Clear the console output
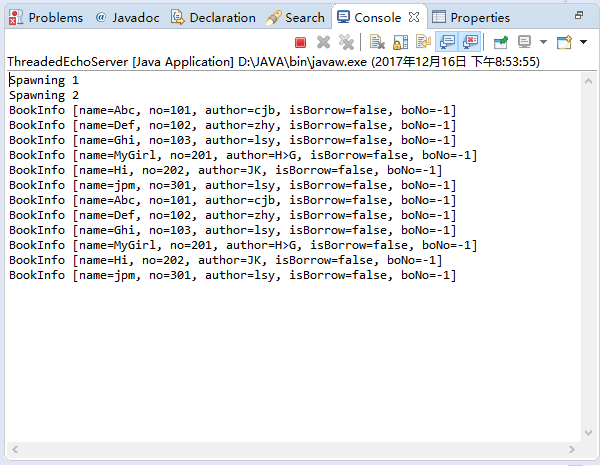Image resolution: width=600 pixels, height=466 pixels. 377,42
